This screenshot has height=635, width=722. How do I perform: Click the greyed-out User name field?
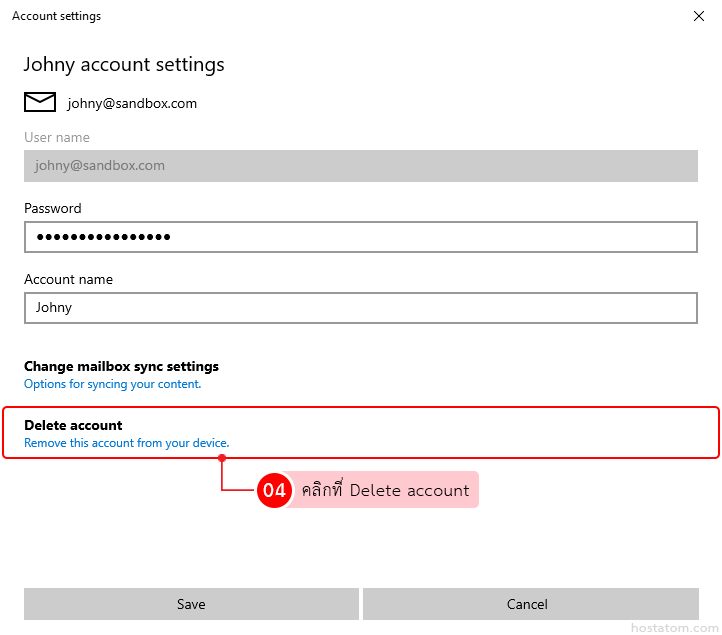coord(360,166)
